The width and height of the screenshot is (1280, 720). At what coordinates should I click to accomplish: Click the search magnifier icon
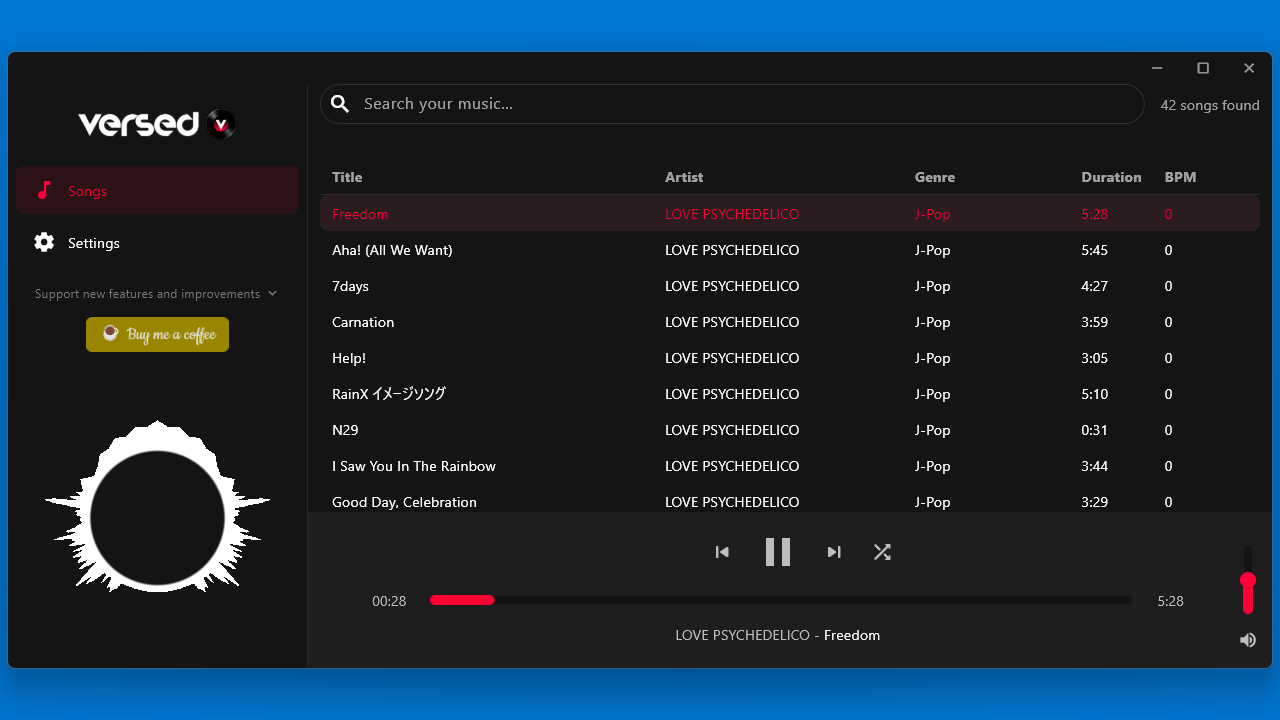pos(340,104)
